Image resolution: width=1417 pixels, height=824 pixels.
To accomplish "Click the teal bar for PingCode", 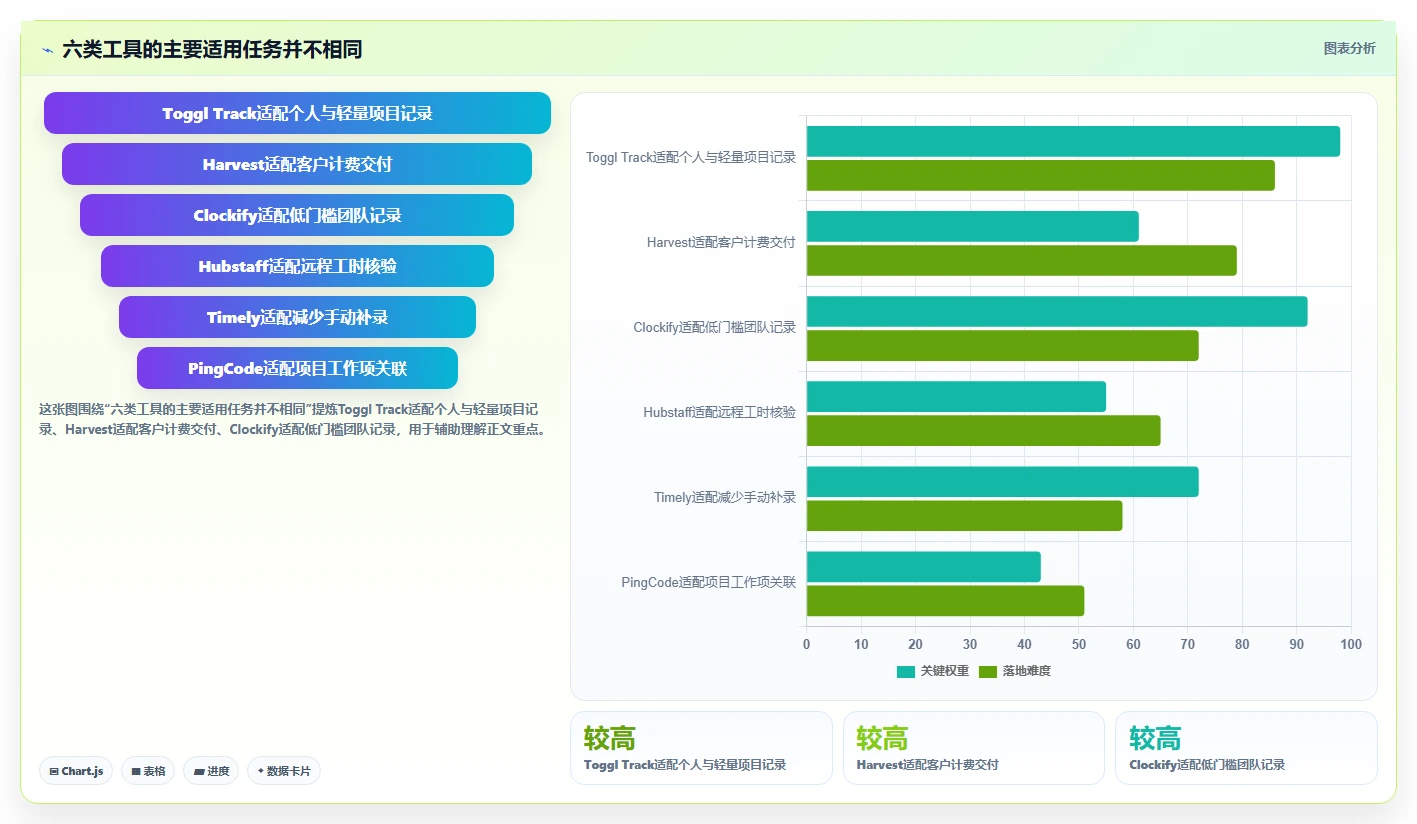I will 924,566.
